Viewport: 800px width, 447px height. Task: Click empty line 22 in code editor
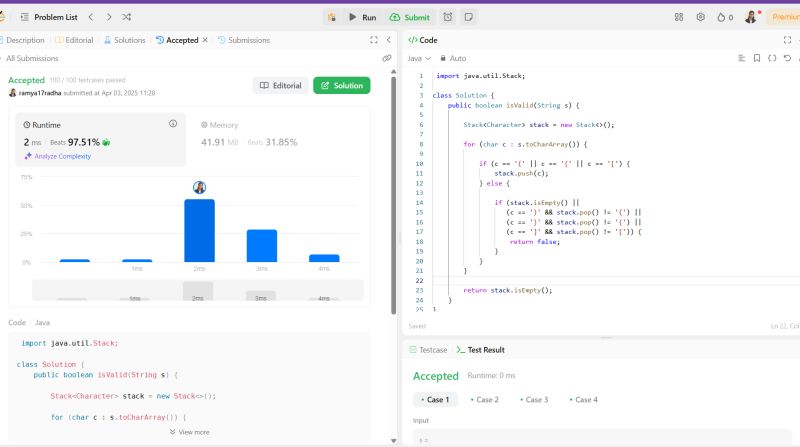tap(616, 281)
